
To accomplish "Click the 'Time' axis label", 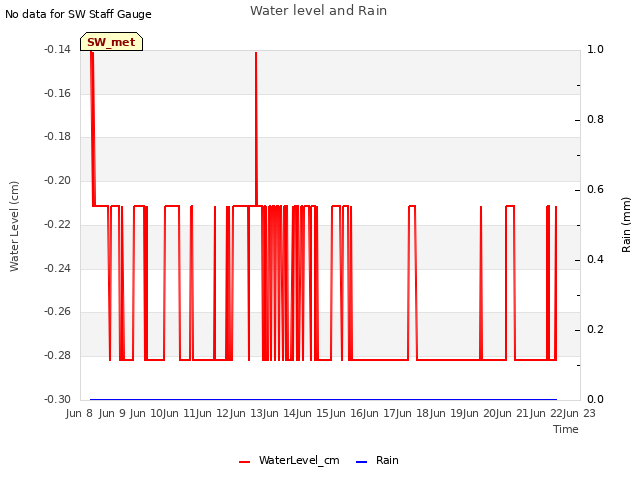I will (566, 429).
